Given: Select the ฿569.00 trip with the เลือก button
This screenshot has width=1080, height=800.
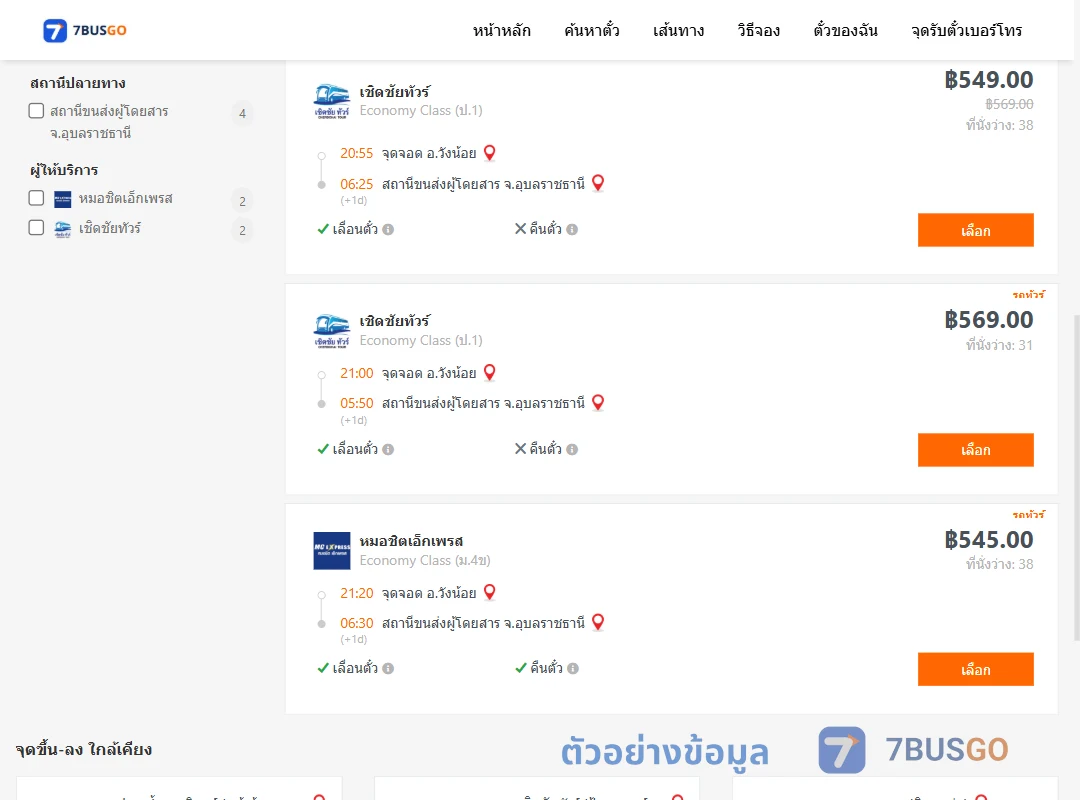Looking at the screenshot, I should coord(975,450).
